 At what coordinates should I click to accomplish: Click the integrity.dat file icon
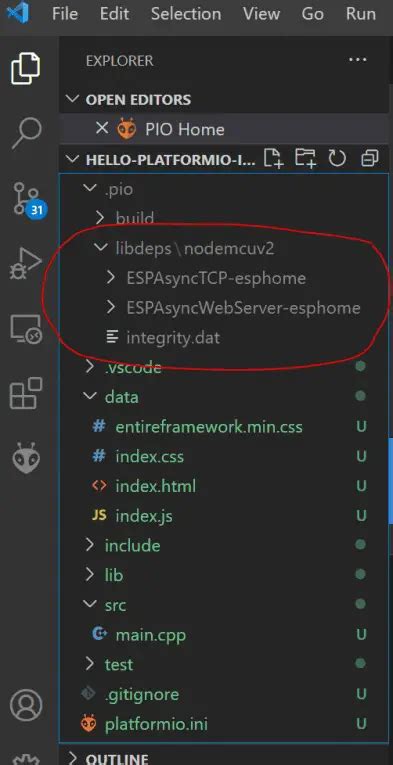coord(113,337)
